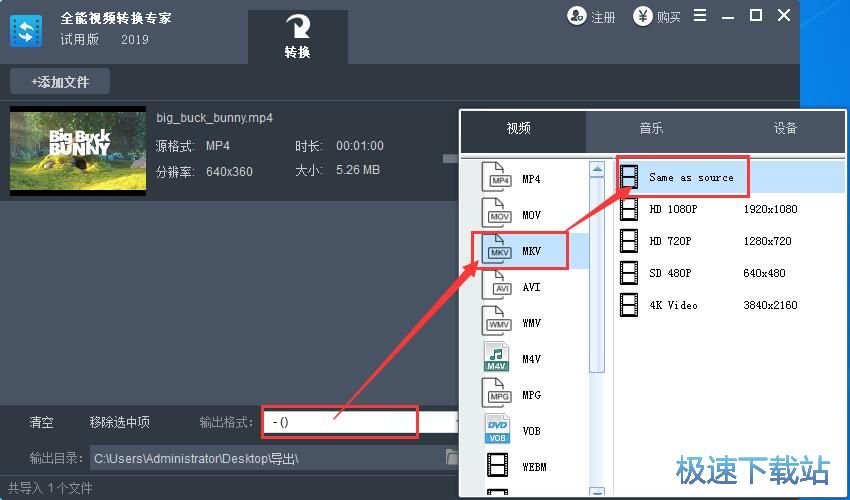Click the 清空 clear list button
850x500 pixels.
[42, 422]
